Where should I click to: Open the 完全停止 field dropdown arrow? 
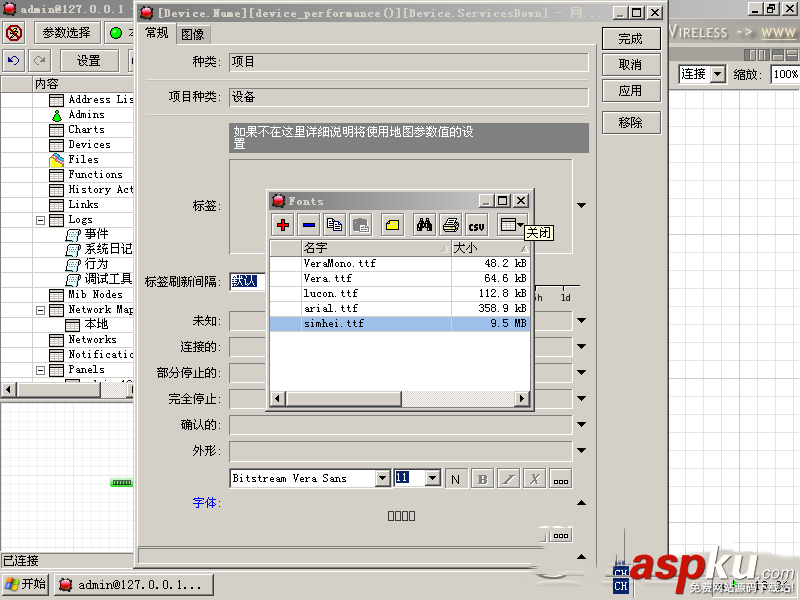[581, 398]
